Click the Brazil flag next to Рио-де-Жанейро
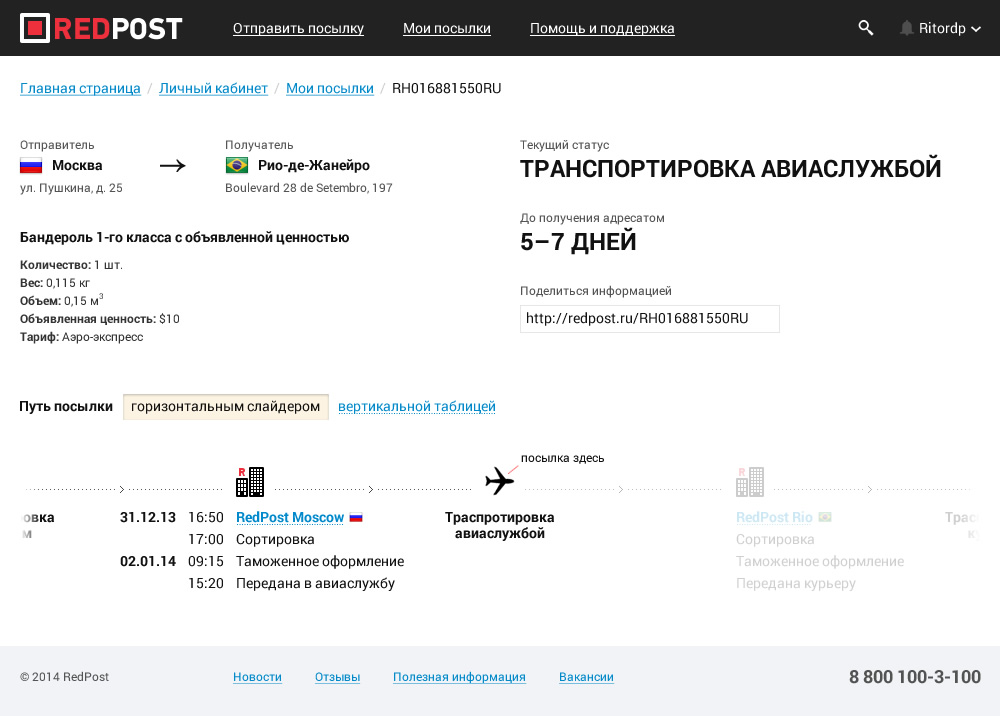The image size is (1000, 716). tap(237, 166)
